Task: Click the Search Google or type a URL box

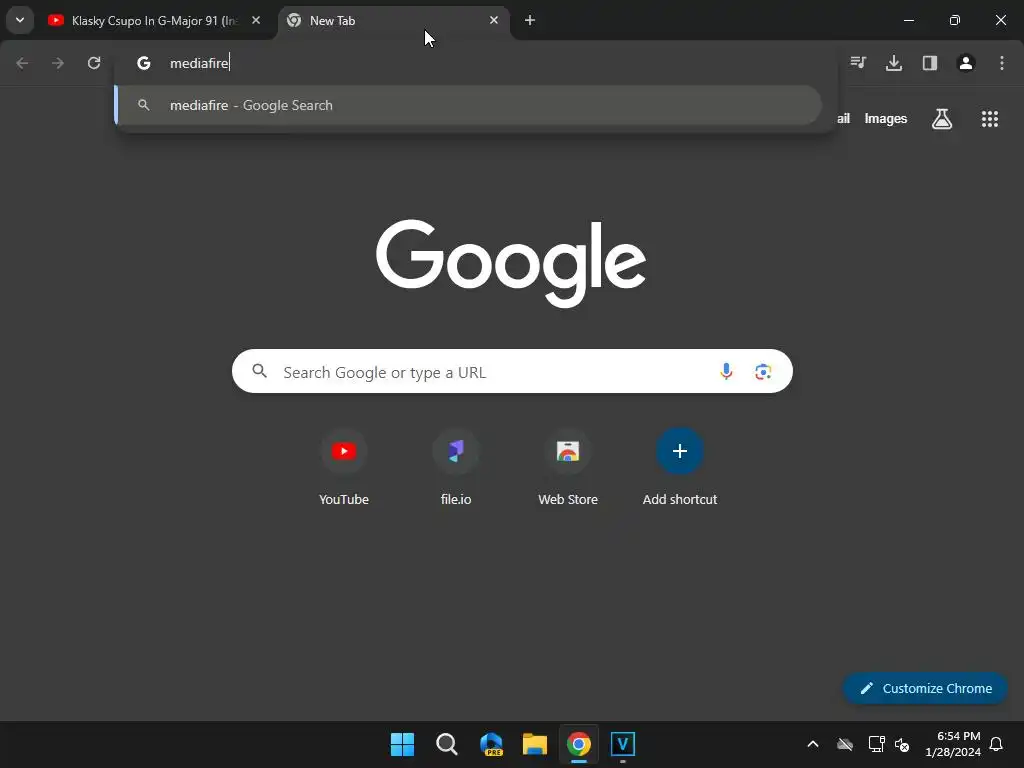Action: click(x=512, y=372)
